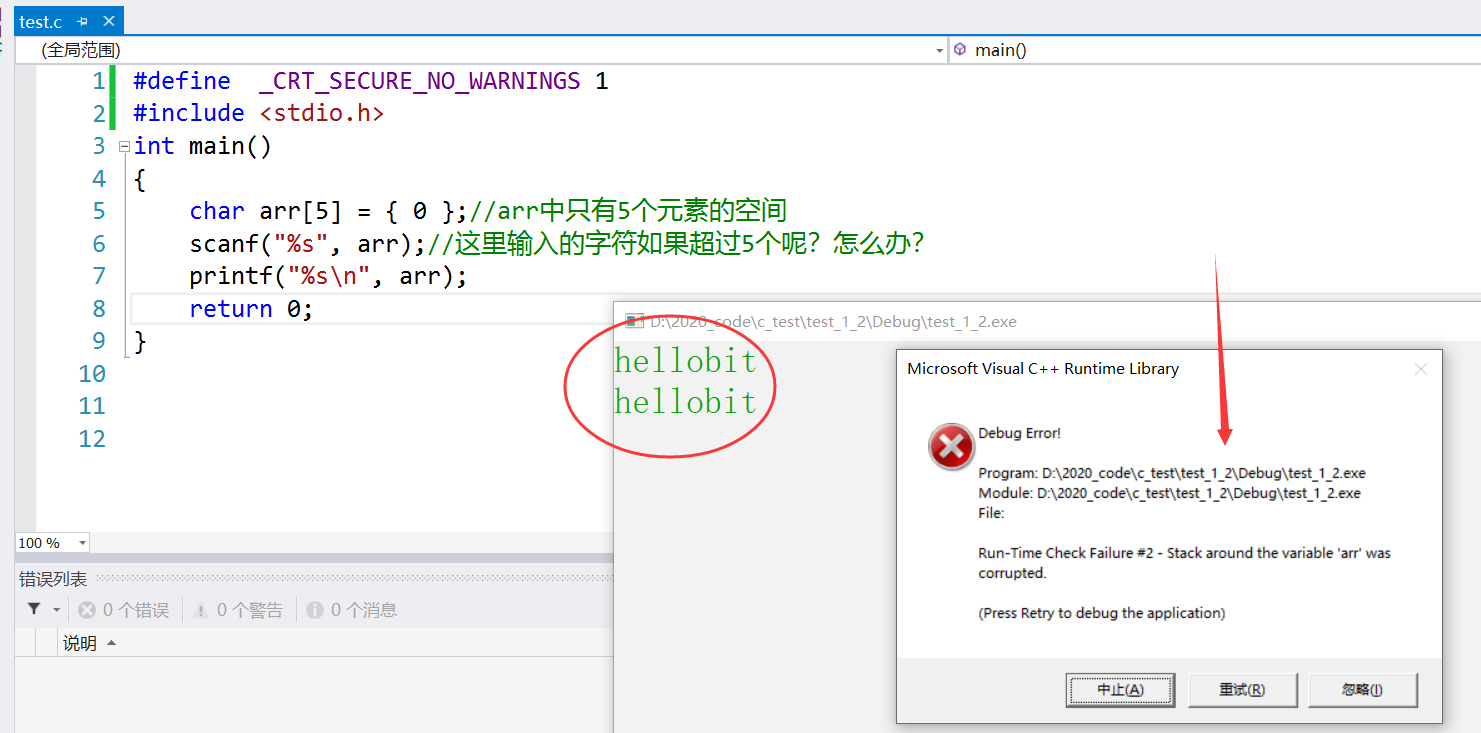Toggle the 0 个错误 errors filter
Viewport: 1481px width, 733px height.
(124, 610)
